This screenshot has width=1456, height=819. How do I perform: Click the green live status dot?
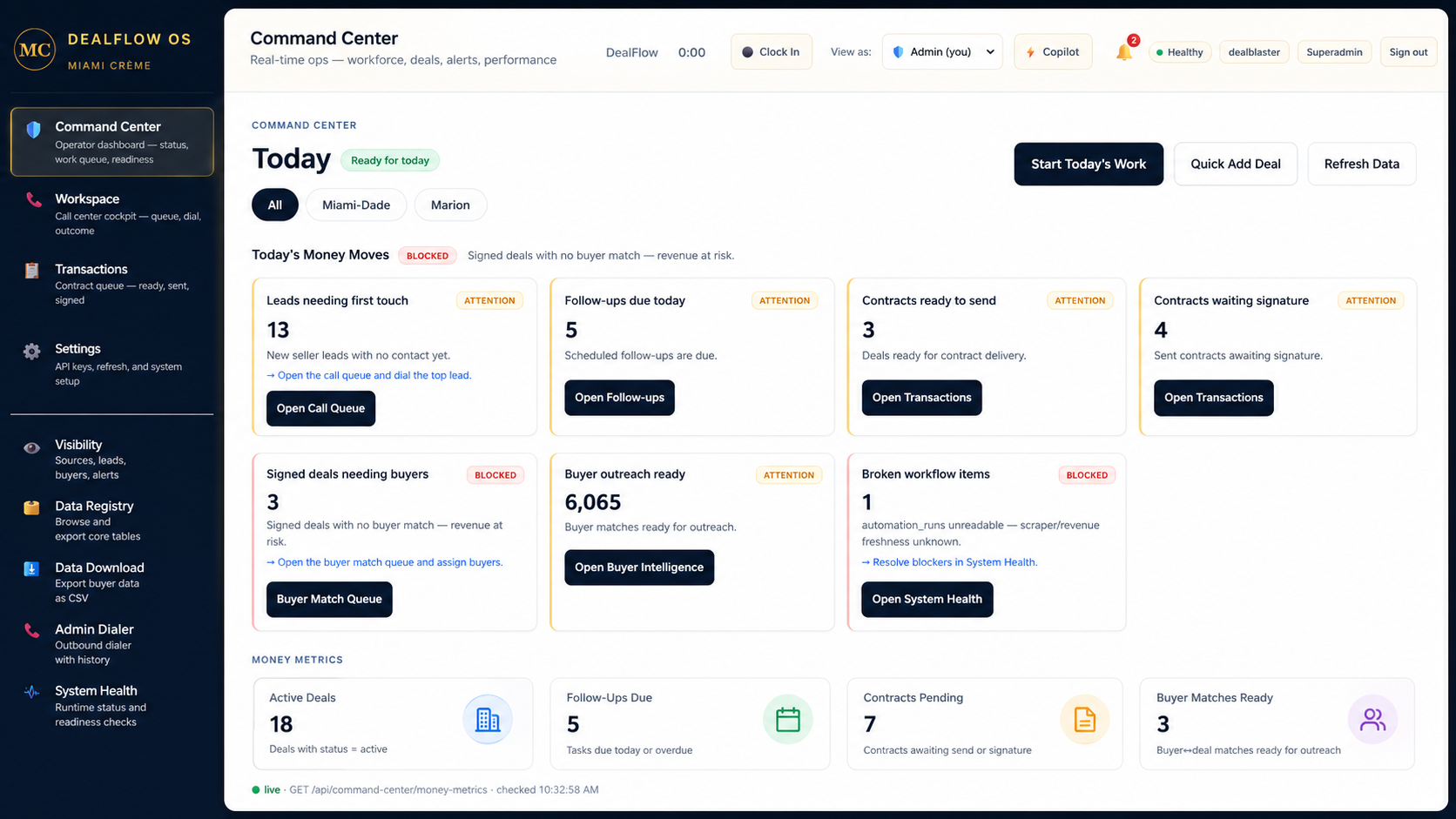256,790
